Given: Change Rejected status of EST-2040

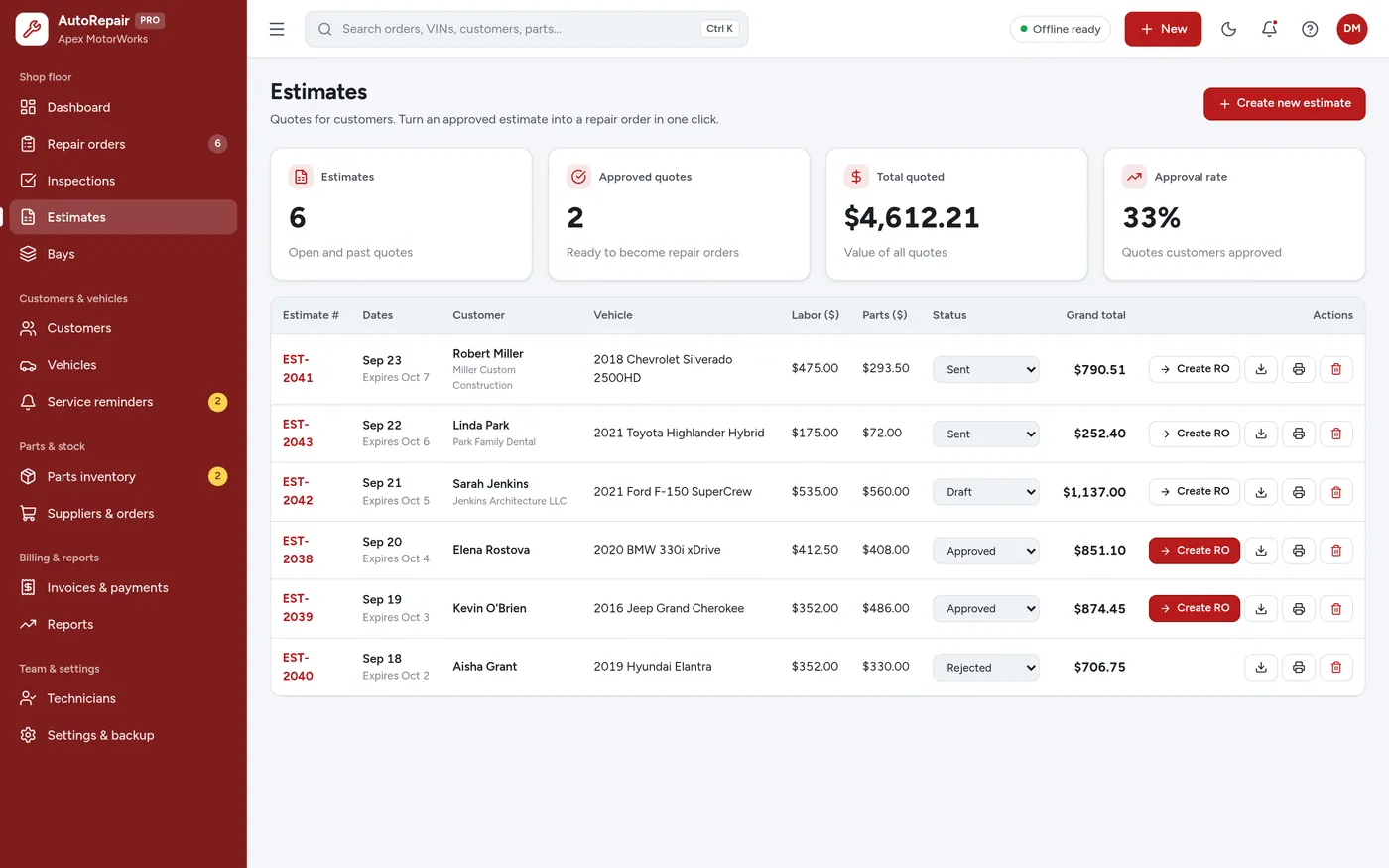Looking at the screenshot, I should (986, 668).
